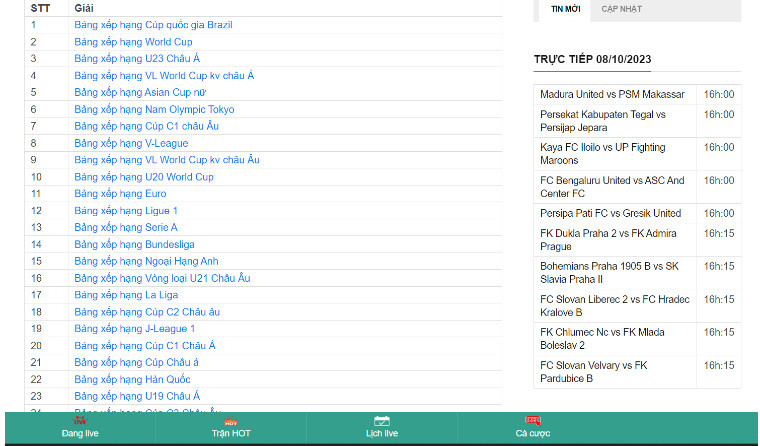Select Kaya FC Iloilo vs UP Fighting Maroons
The image size is (760, 446).
point(602,154)
